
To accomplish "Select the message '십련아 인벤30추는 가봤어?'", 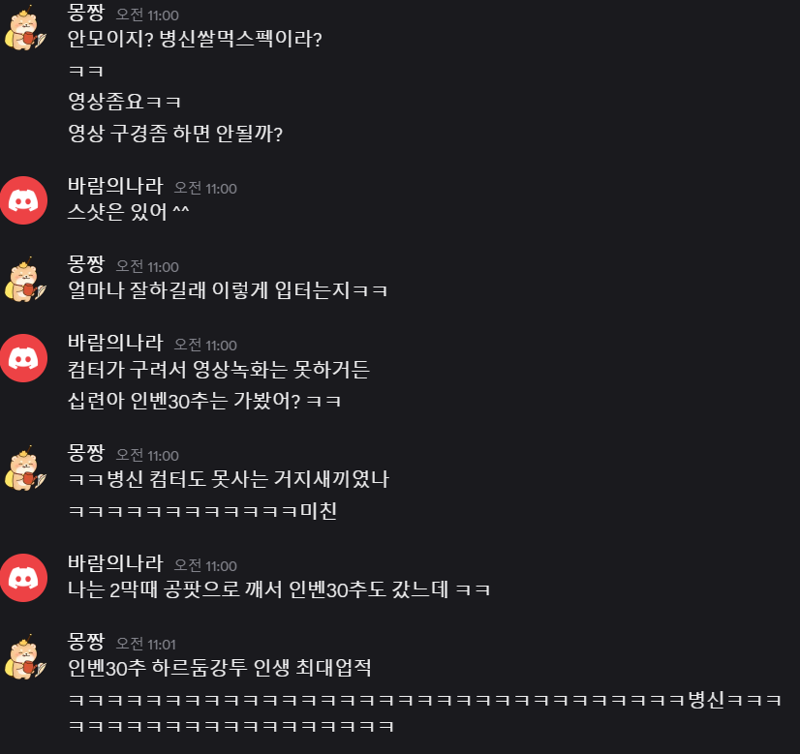I will tap(204, 401).
